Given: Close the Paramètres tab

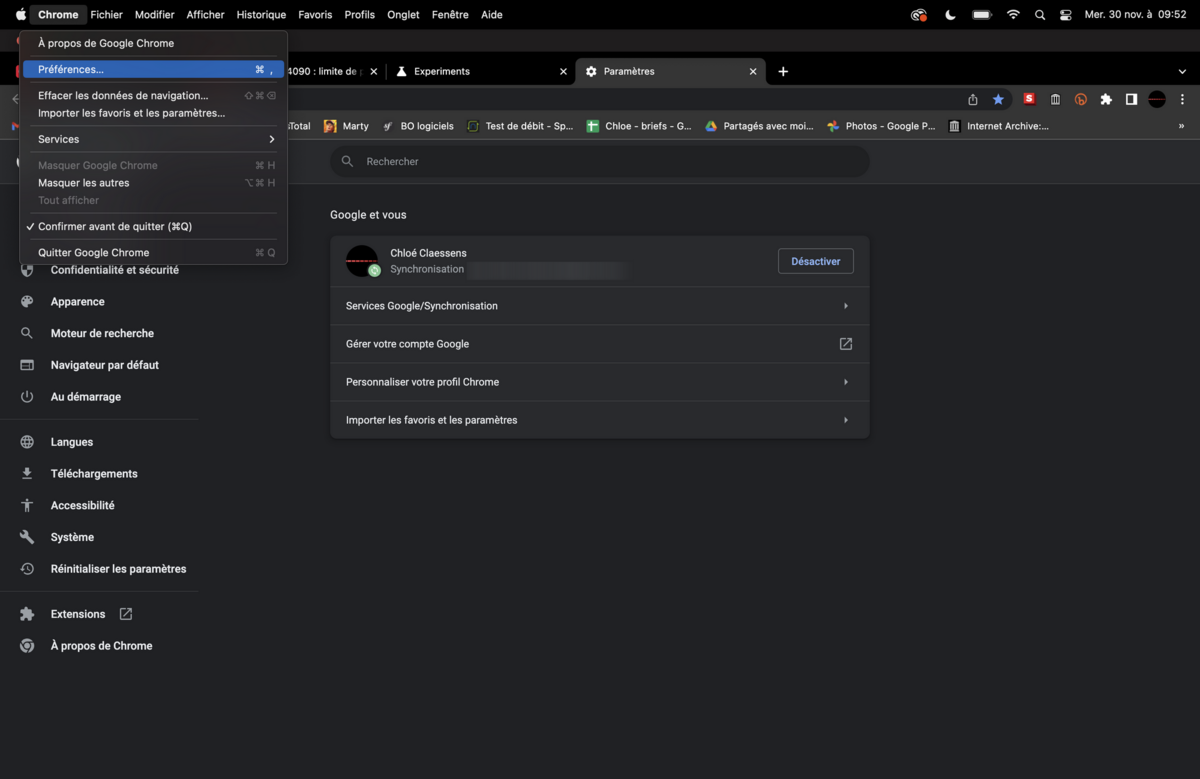Looking at the screenshot, I should [x=753, y=72].
